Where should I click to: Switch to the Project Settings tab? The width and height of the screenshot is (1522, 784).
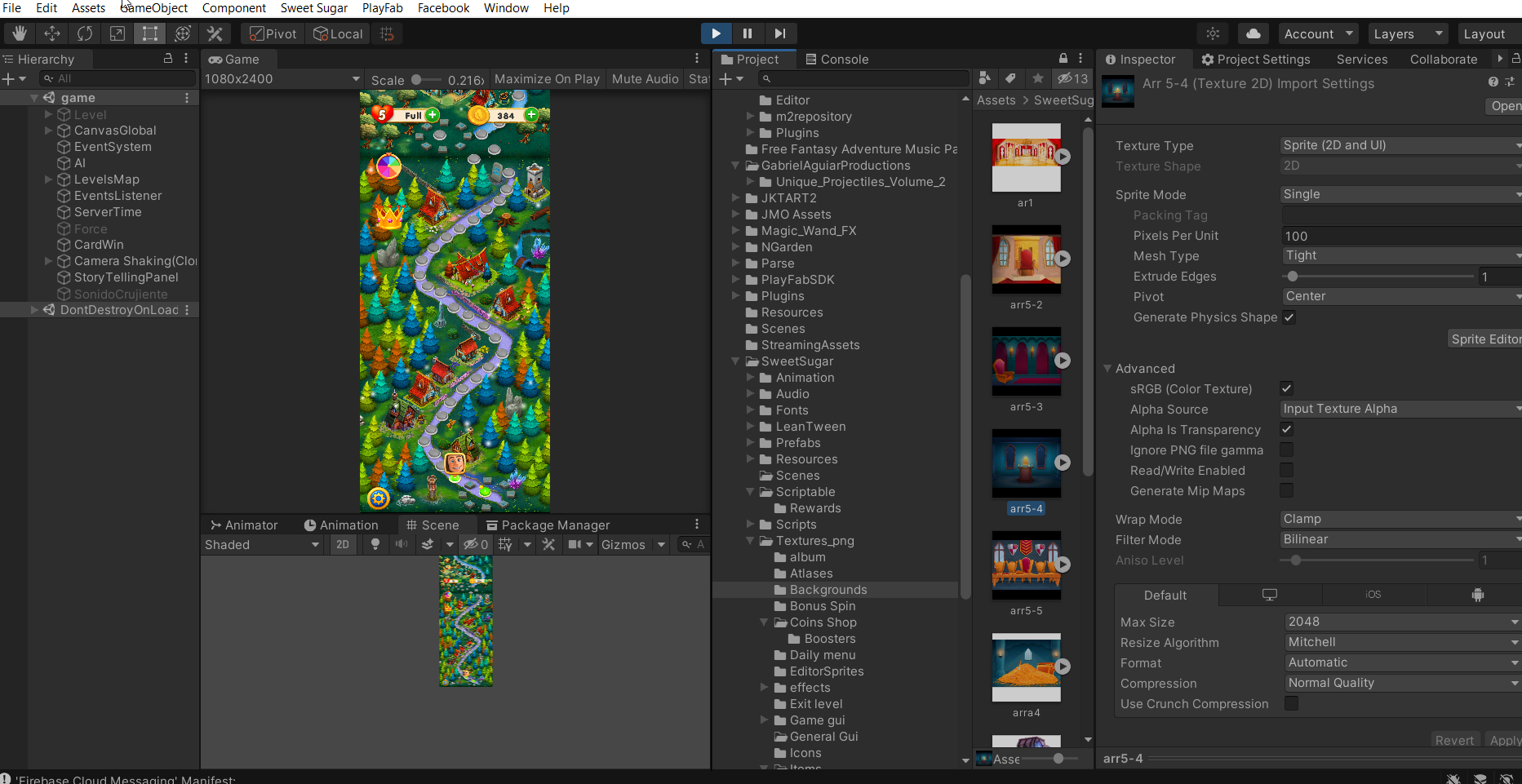click(1256, 59)
